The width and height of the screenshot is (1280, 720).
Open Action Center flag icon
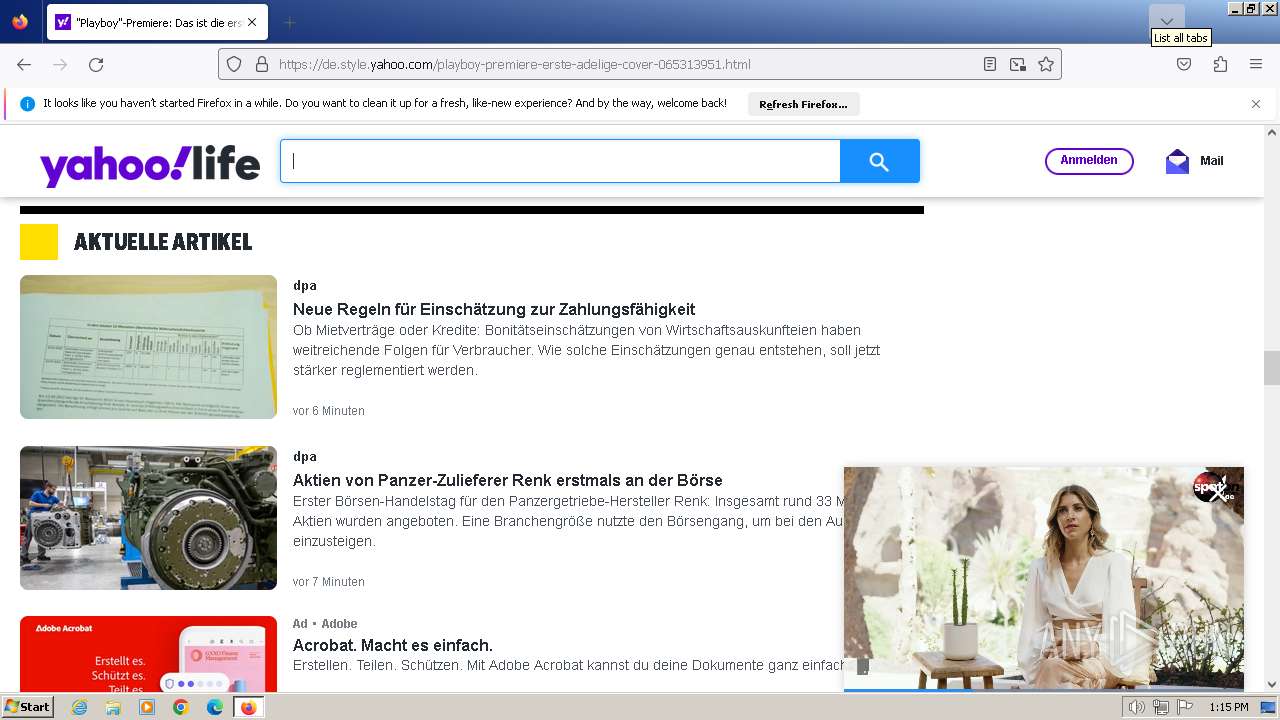(x=1185, y=707)
